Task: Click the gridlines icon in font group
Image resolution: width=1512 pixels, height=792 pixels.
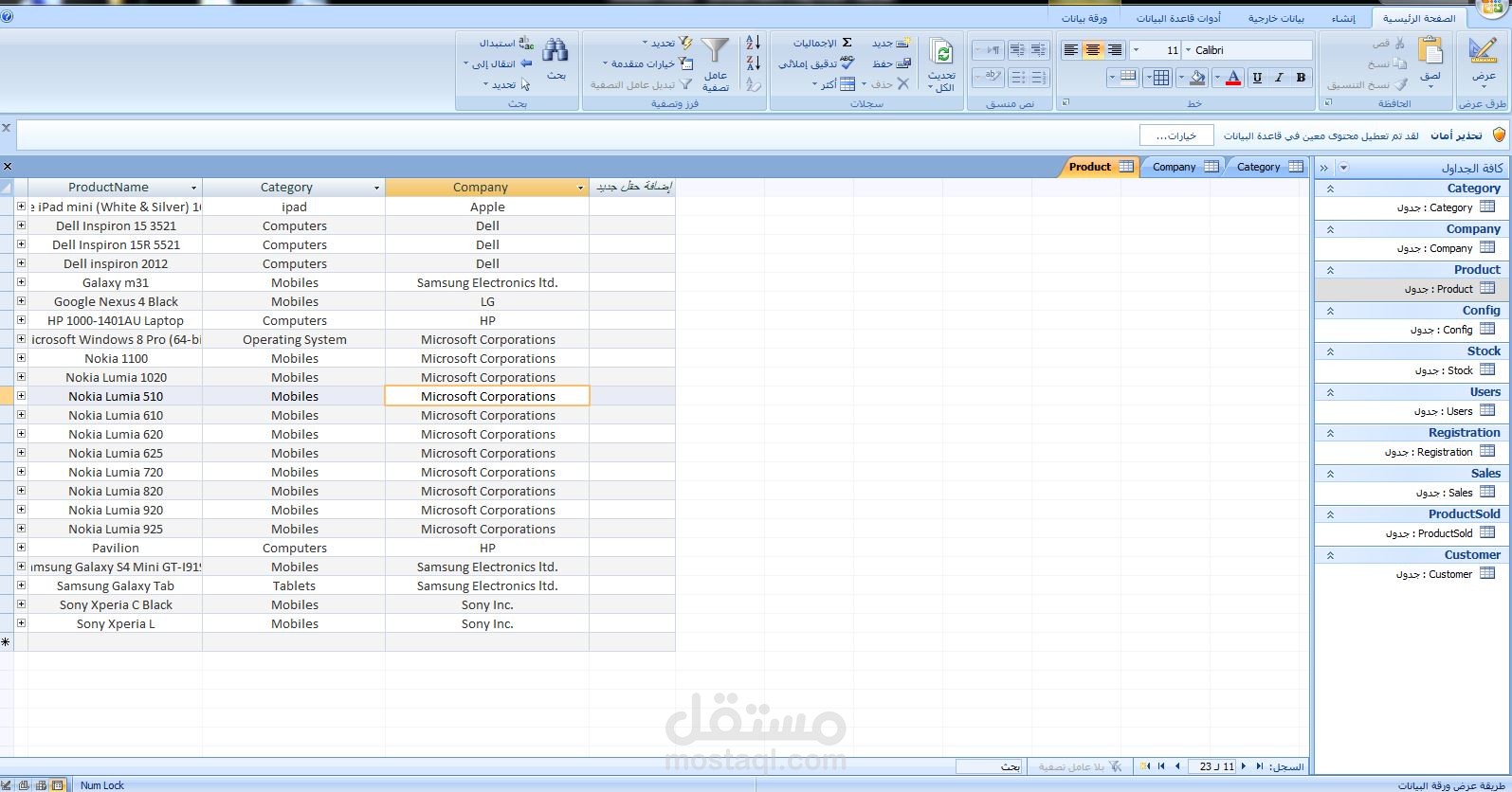Action: point(1160,78)
